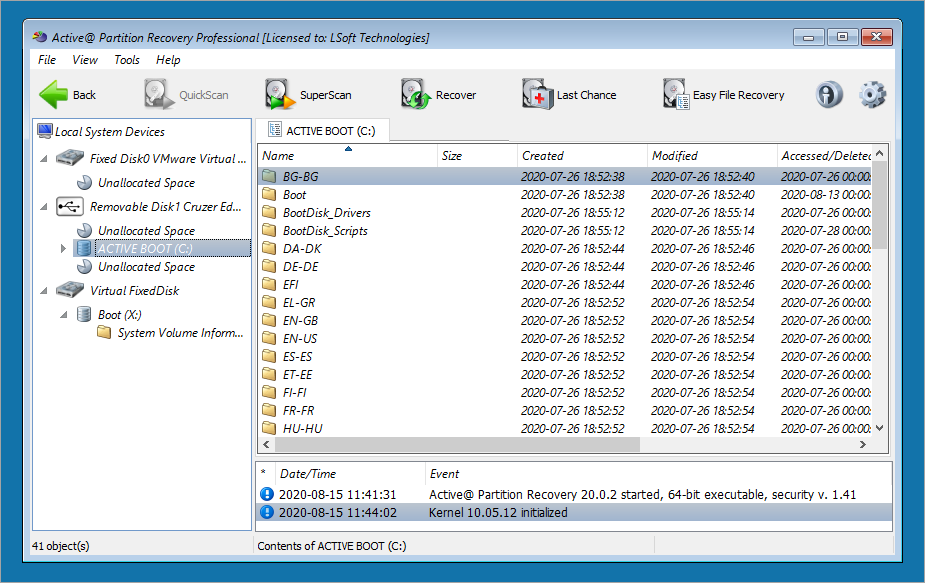Click info icon of the 11:41:31 log entry
Viewport: 925px width, 583px height.
click(267, 494)
